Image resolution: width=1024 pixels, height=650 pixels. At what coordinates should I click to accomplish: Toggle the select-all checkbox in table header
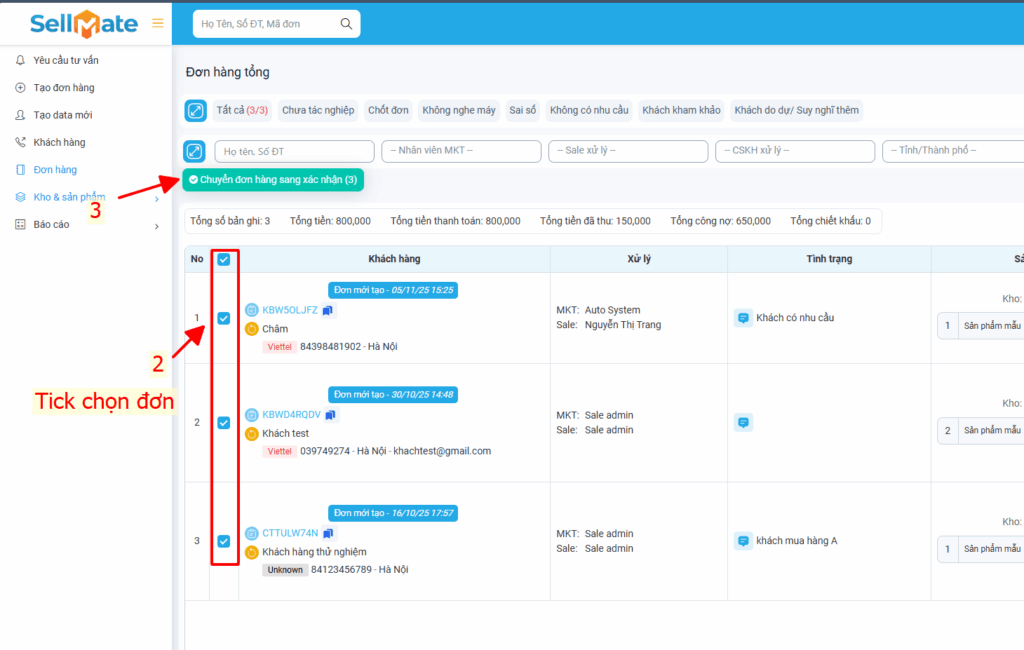pos(224,259)
